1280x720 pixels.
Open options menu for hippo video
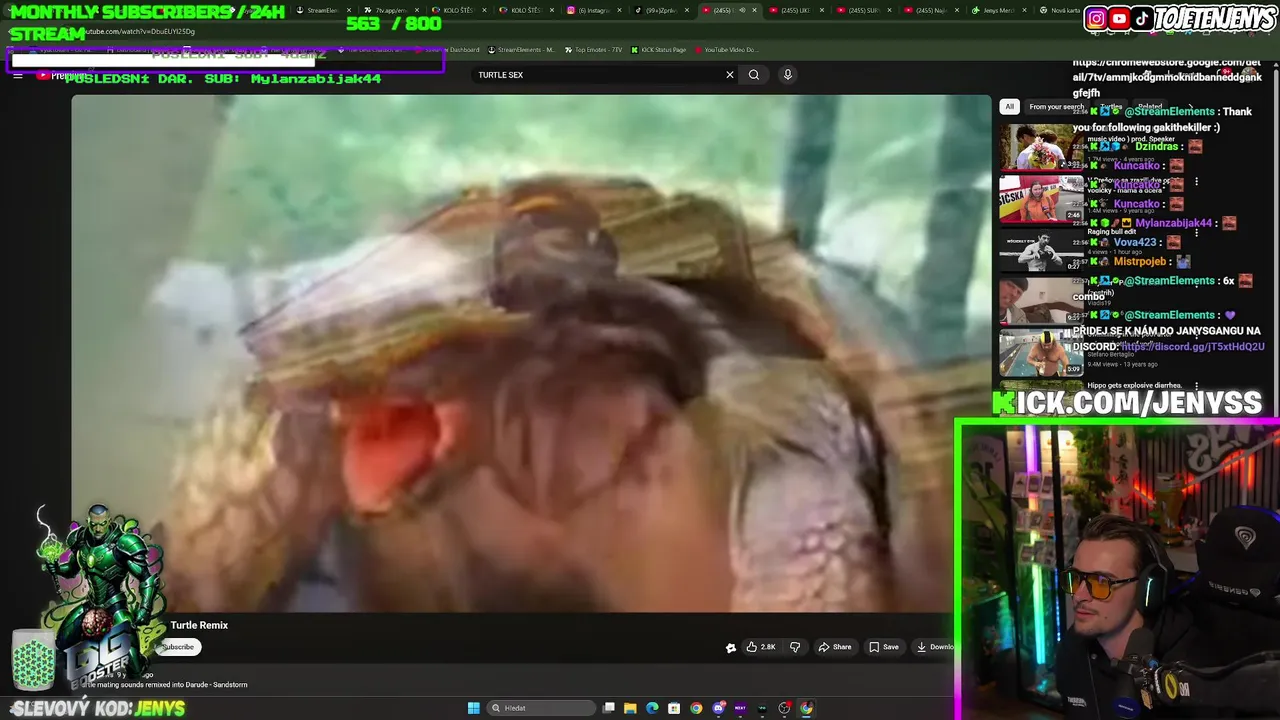tap(1196, 386)
